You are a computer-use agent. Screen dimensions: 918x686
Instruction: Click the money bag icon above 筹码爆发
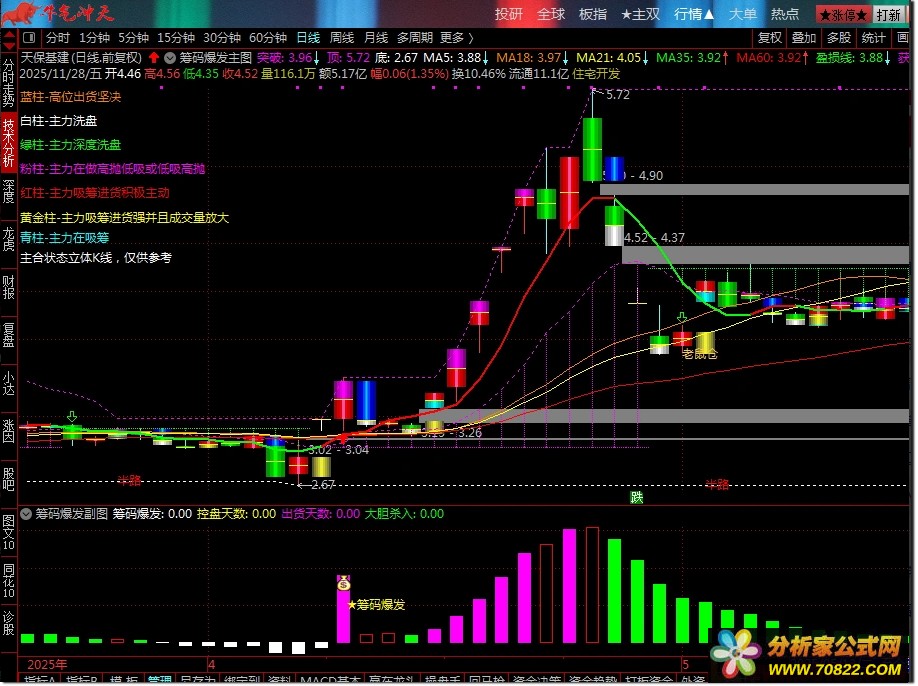click(344, 582)
